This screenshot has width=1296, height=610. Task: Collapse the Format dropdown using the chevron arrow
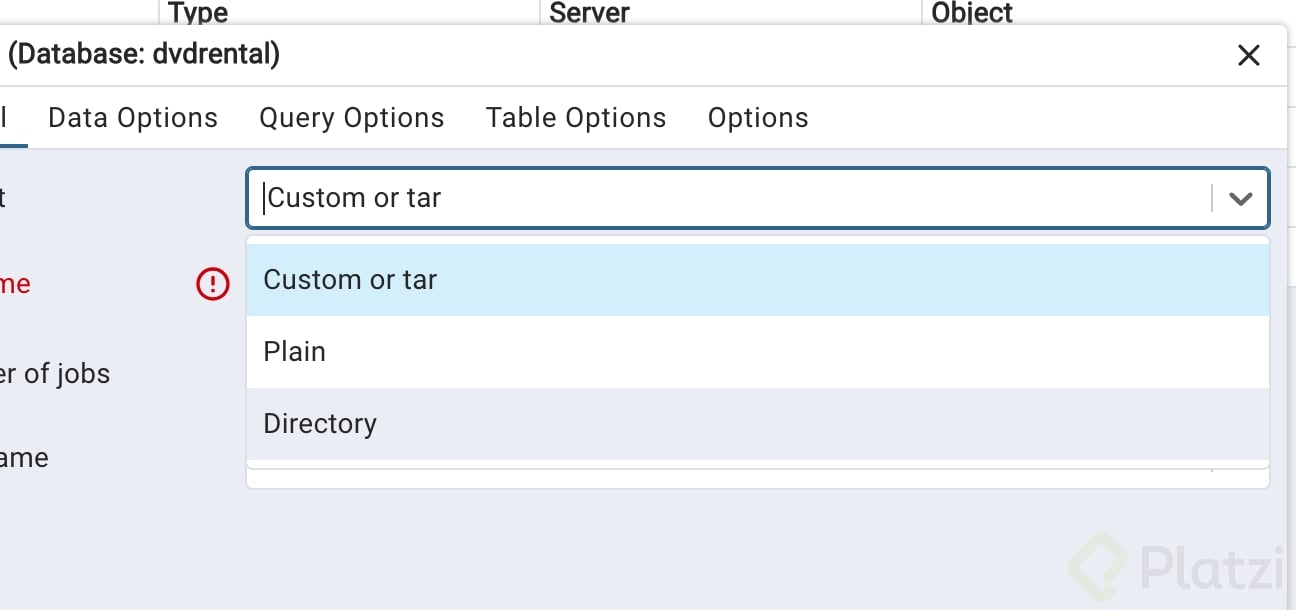click(x=1240, y=198)
